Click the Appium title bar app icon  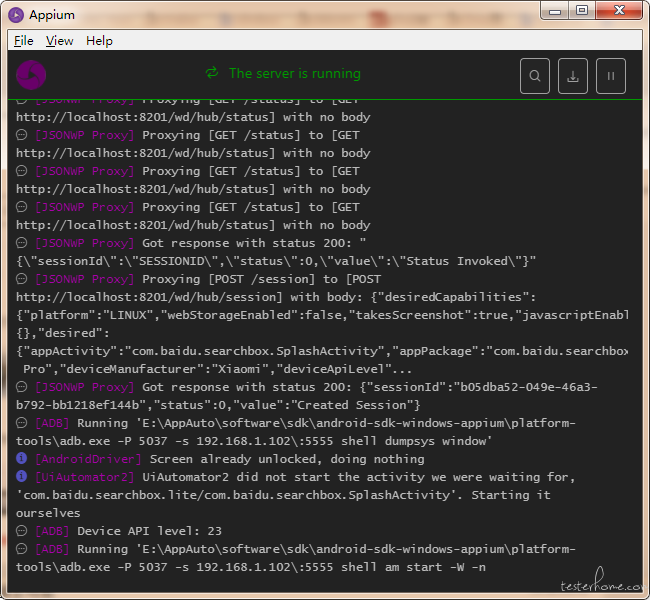16,15
